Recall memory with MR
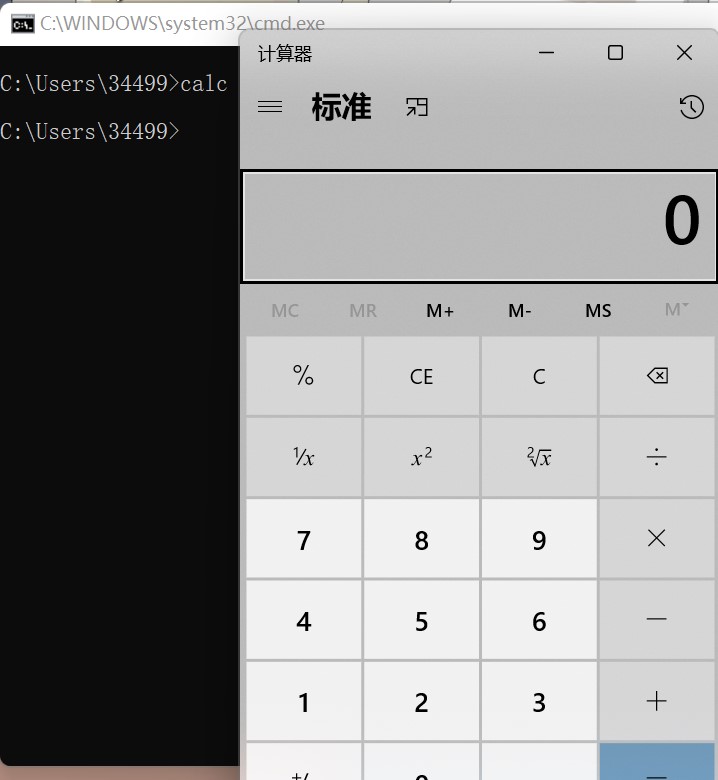Screen dimensions: 718x780 pos(363,310)
